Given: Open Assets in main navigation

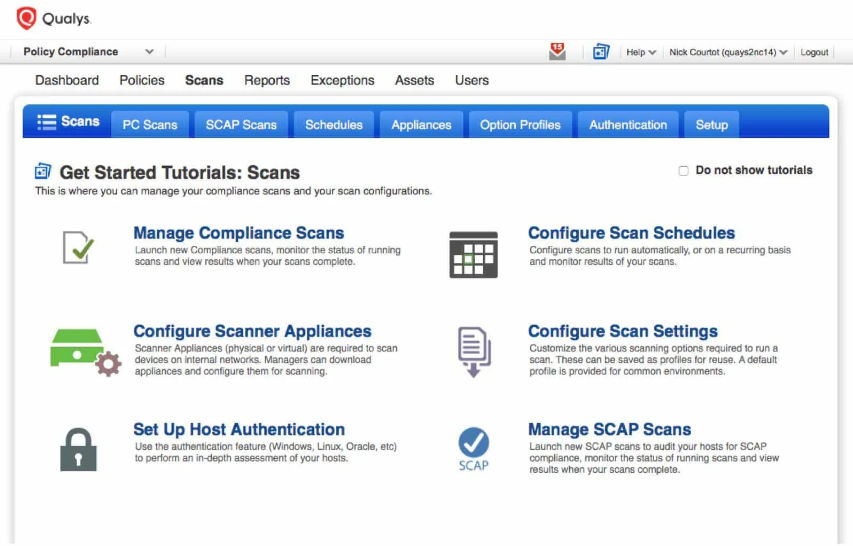Looking at the screenshot, I should click(415, 80).
